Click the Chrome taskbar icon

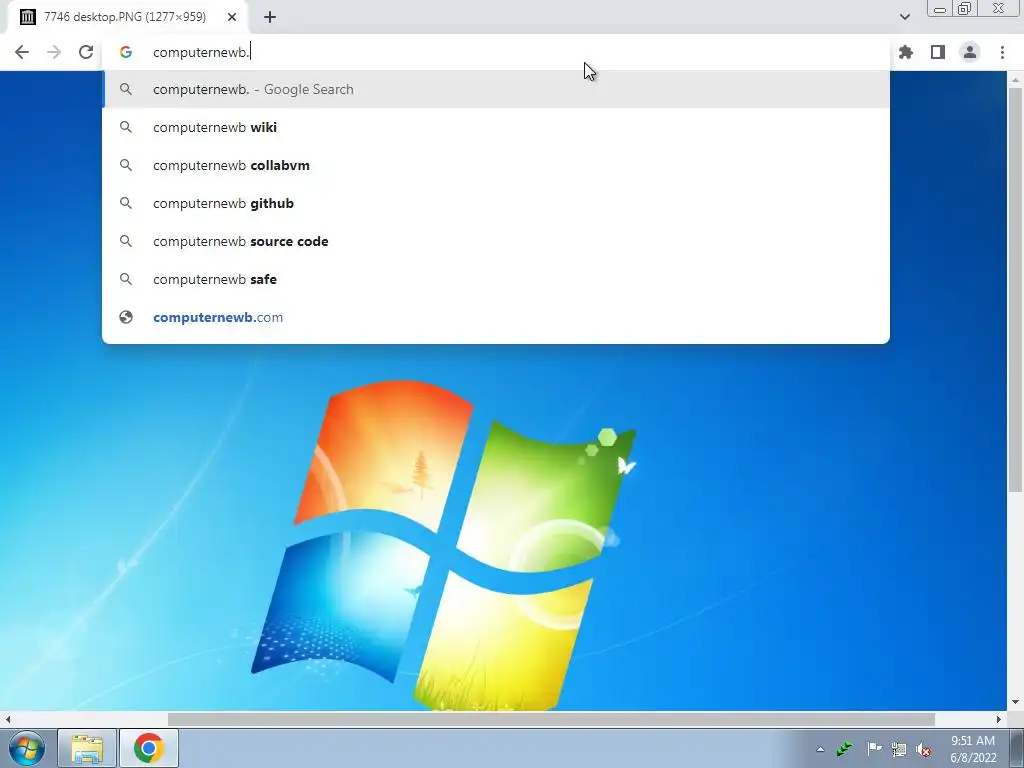point(149,748)
